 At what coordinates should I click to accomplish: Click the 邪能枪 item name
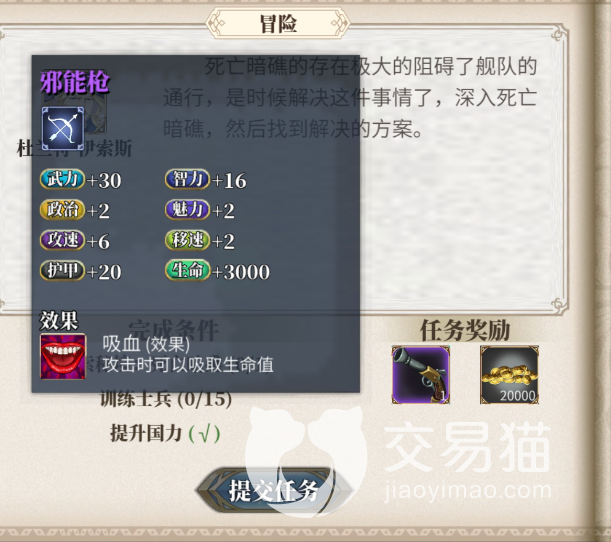click(75, 82)
